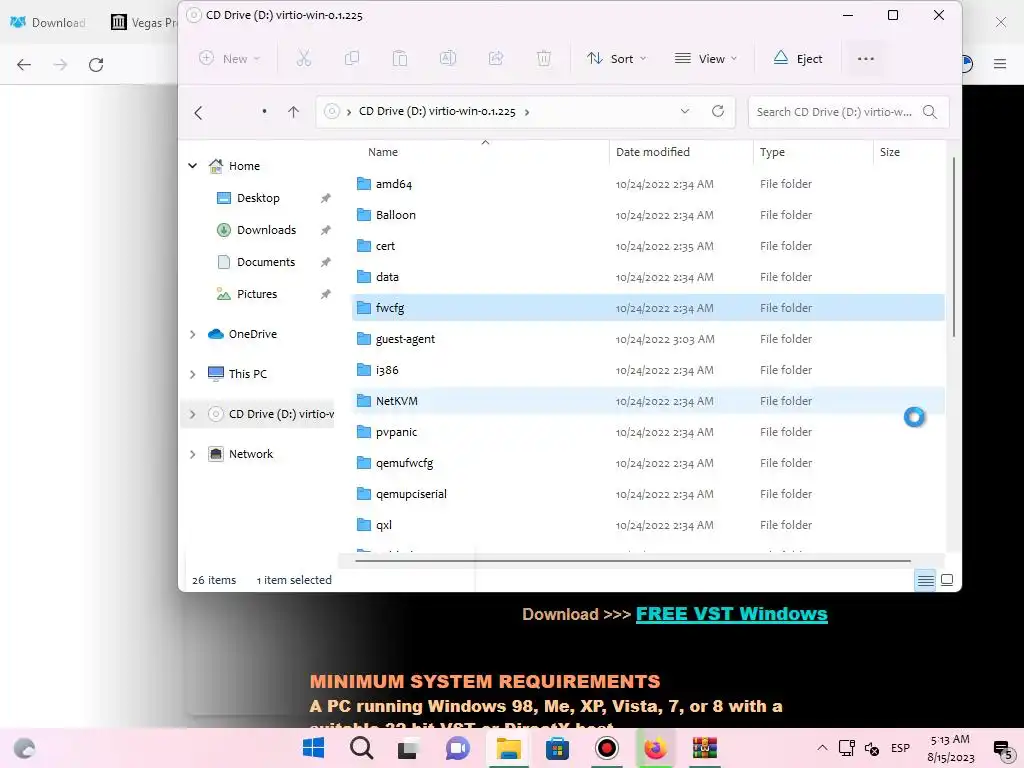Select Downloads in navigation pane
1024x768 pixels.
point(266,230)
